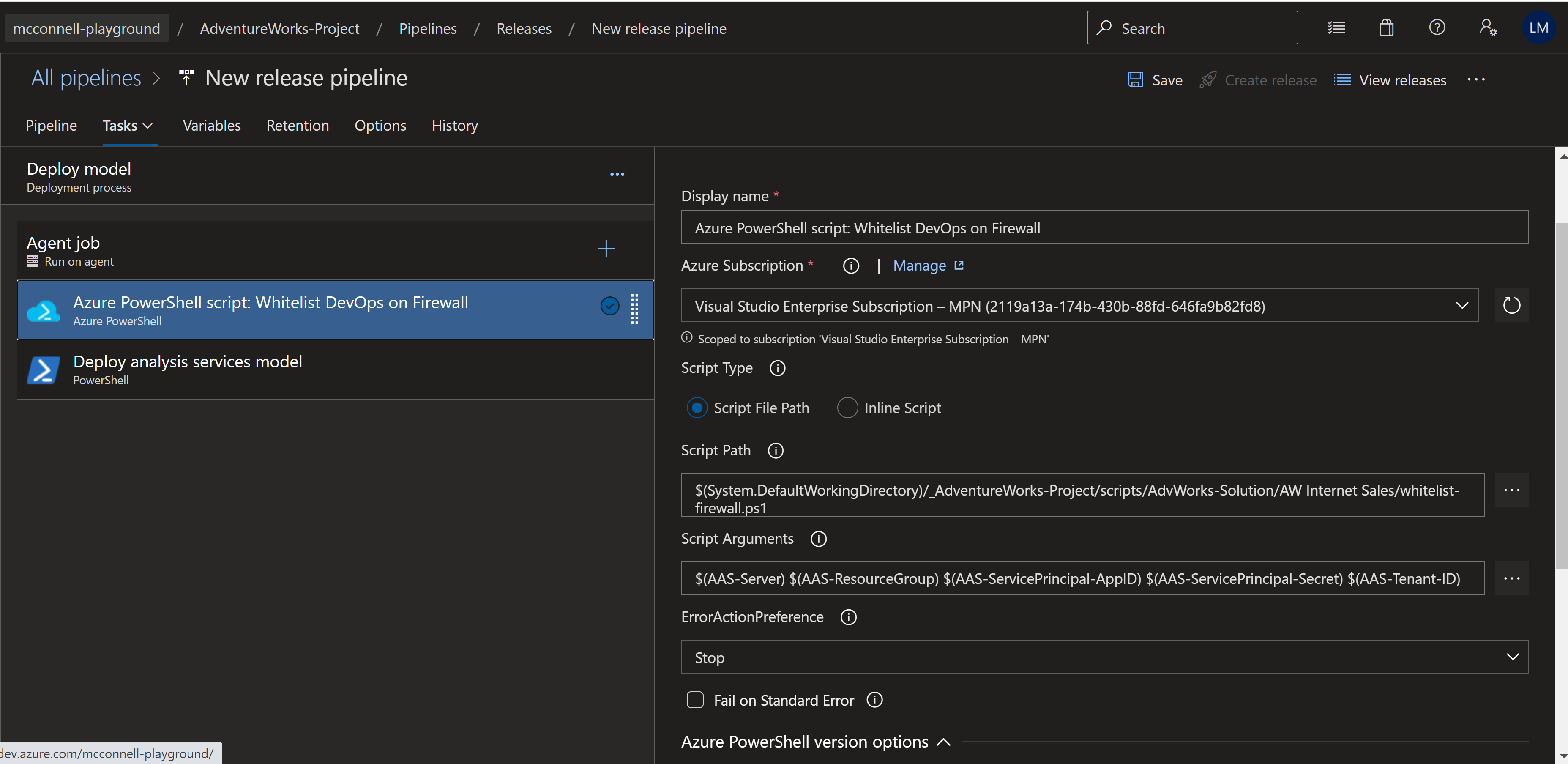Select Inline Script radio button
The image size is (1568, 764).
click(847, 408)
